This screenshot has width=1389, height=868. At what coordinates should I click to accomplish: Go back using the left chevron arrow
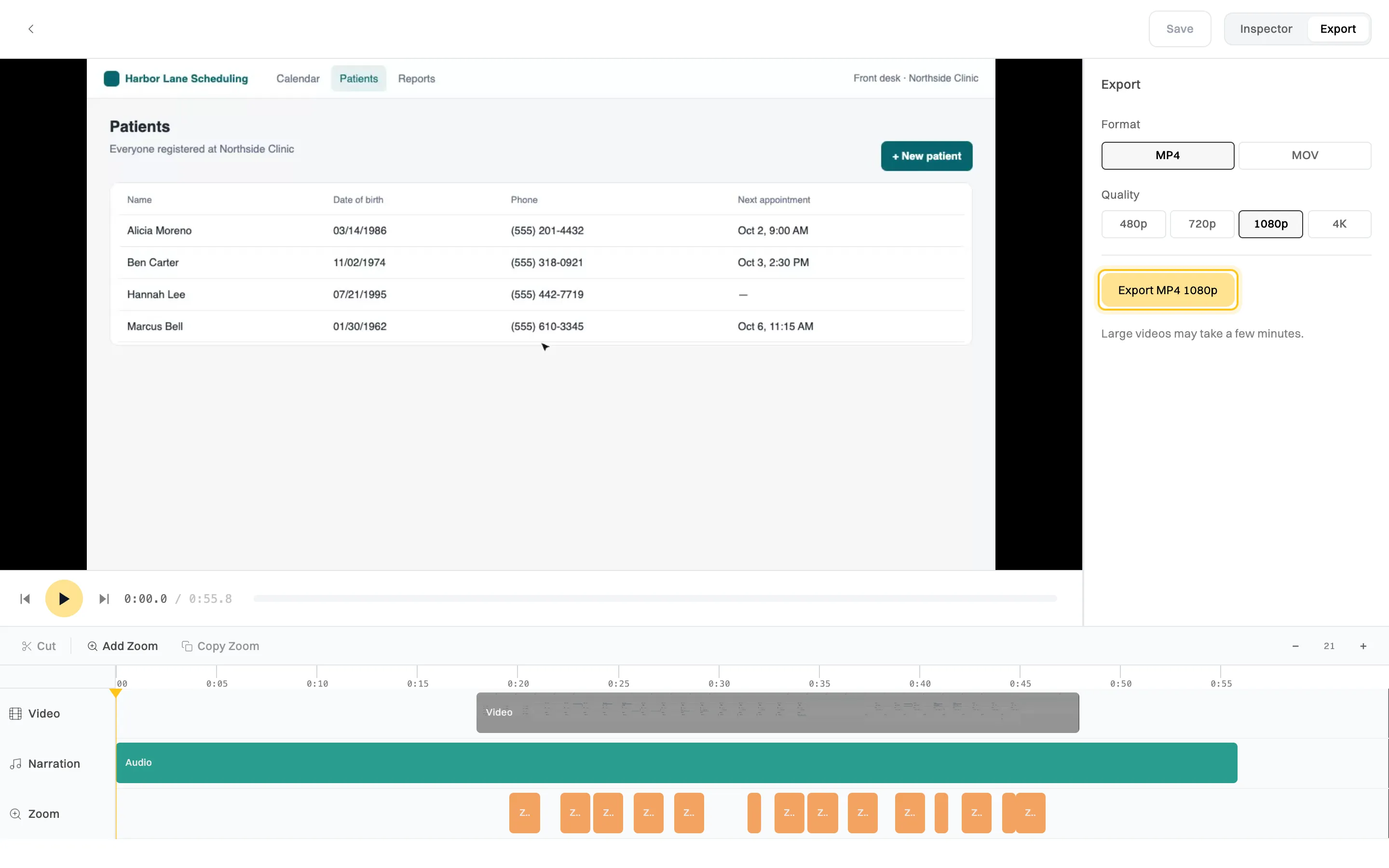click(x=31, y=29)
